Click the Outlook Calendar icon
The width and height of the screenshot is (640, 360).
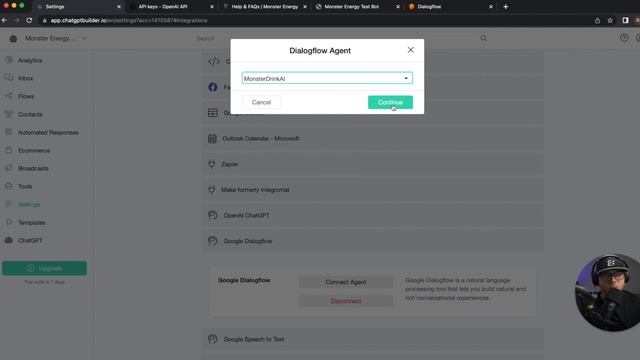(212, 138)
